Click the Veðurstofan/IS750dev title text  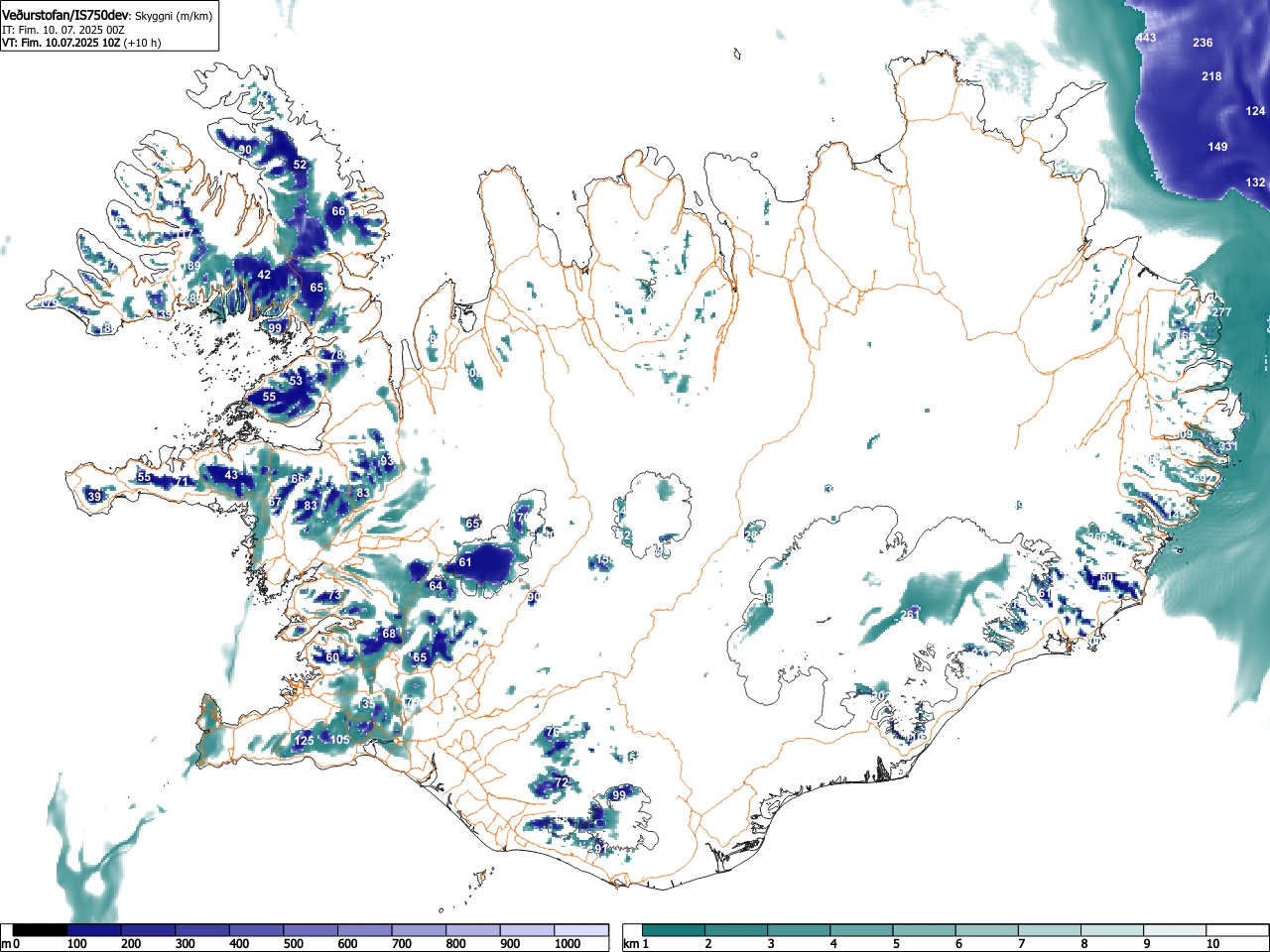coord(65,15)
